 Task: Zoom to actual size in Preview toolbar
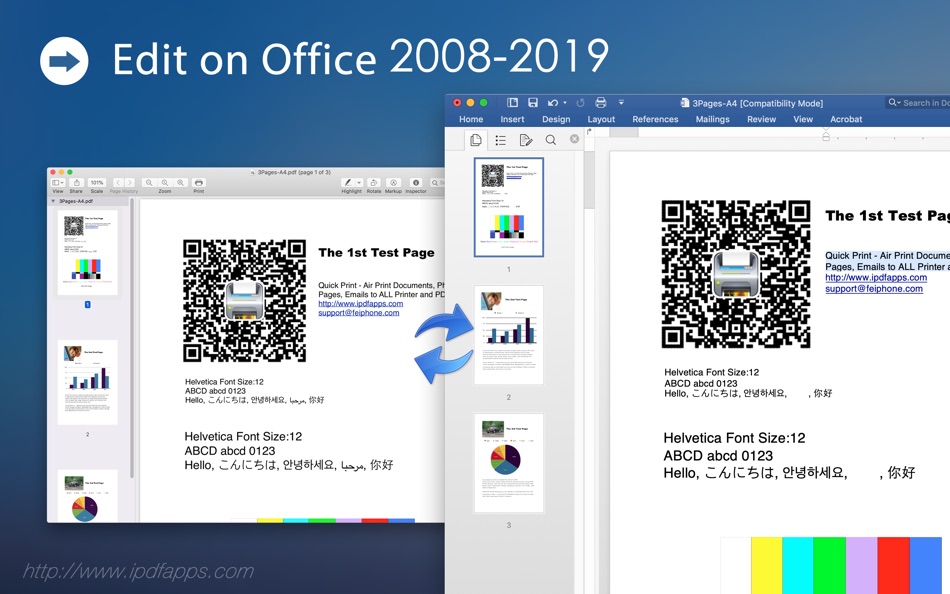[x=165, y=182]
